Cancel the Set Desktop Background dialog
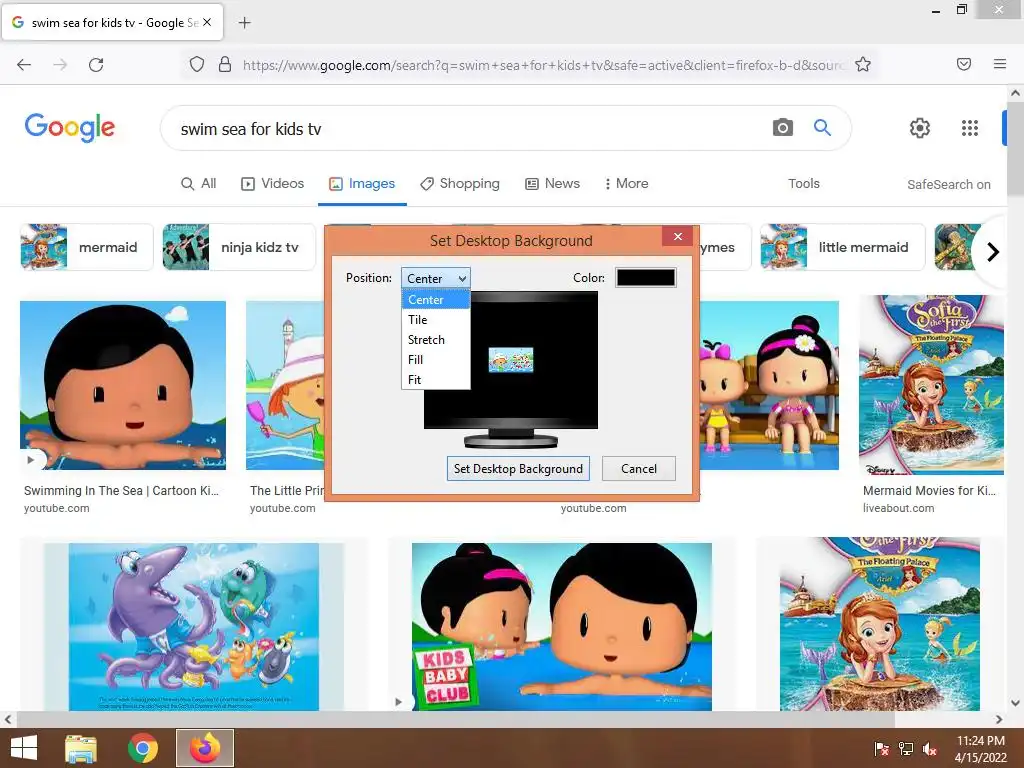Image resolution: width=1024 pixels, height=768 pixels. (x=639, y=468)
